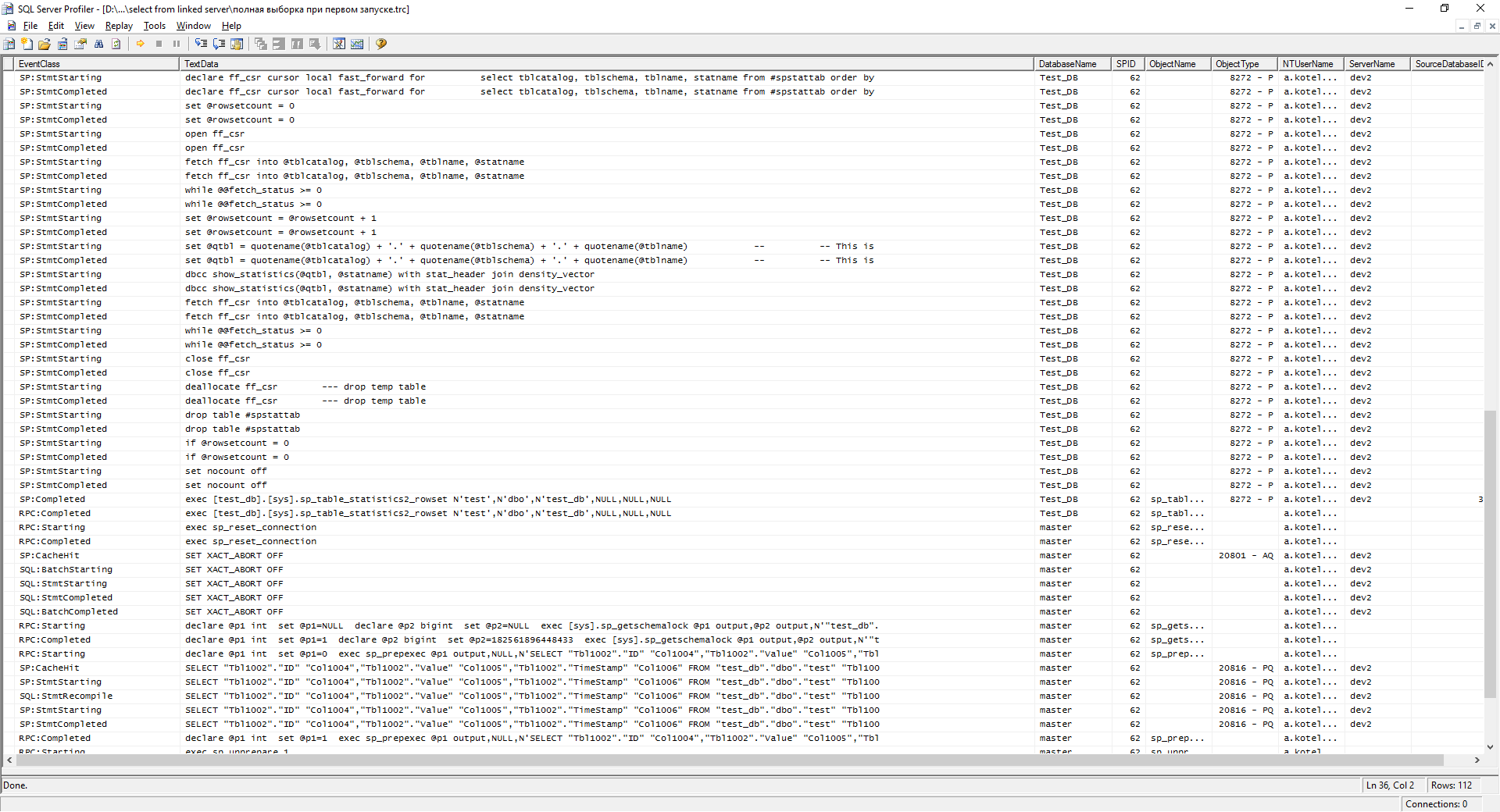The width and height of the screenshot is (1500, 812).
Task: Click the ObjectName column header
Action: [1177, 64]
